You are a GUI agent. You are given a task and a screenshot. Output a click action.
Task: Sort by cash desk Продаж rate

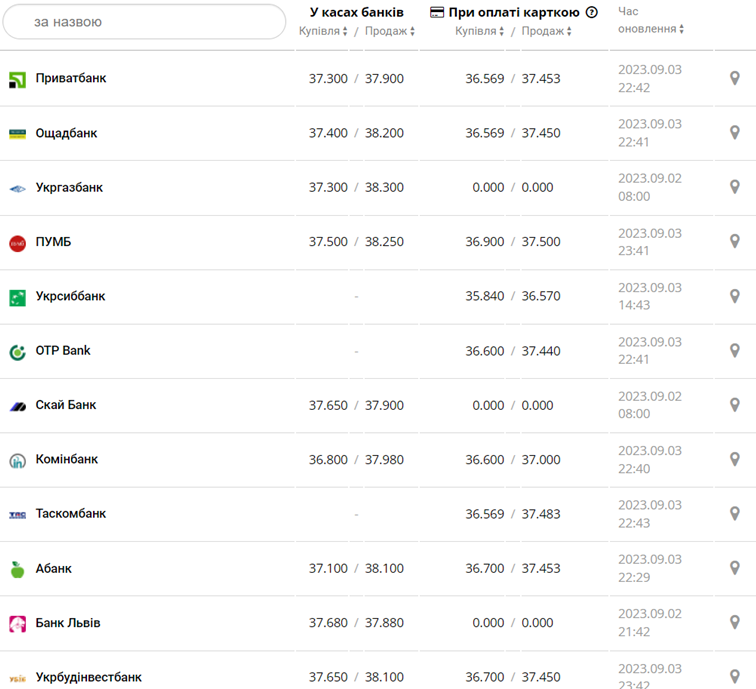[390, 31]
